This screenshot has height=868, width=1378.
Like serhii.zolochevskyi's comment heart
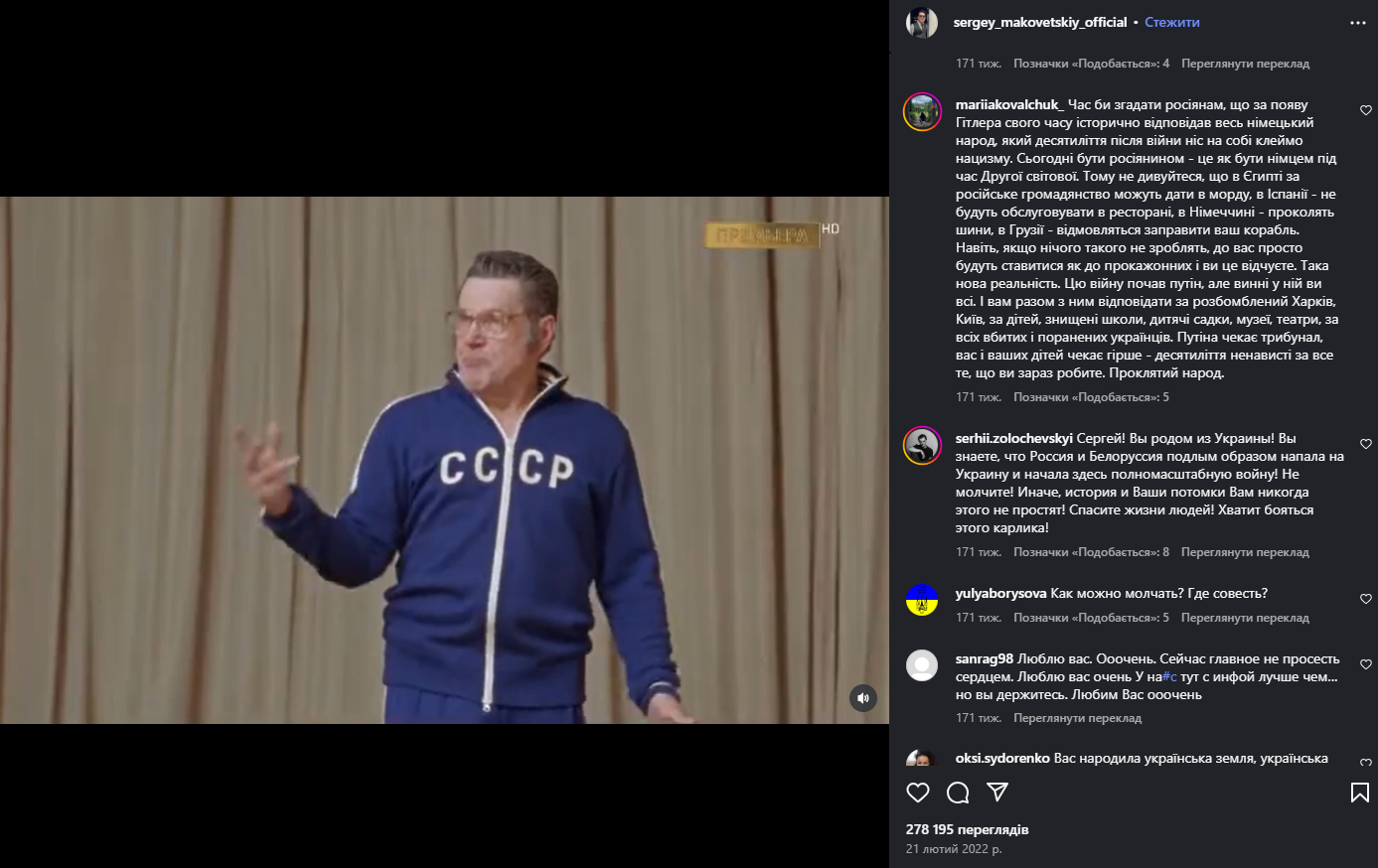click(1366, 444)
